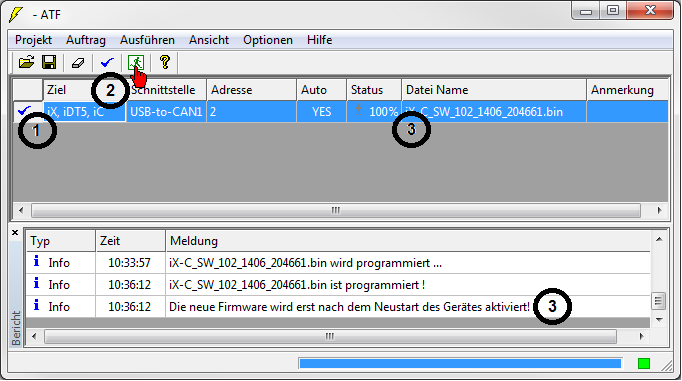This screenshot has width=682, height=381.
Task: Open the Projekt menu
Action: (33, 40)
